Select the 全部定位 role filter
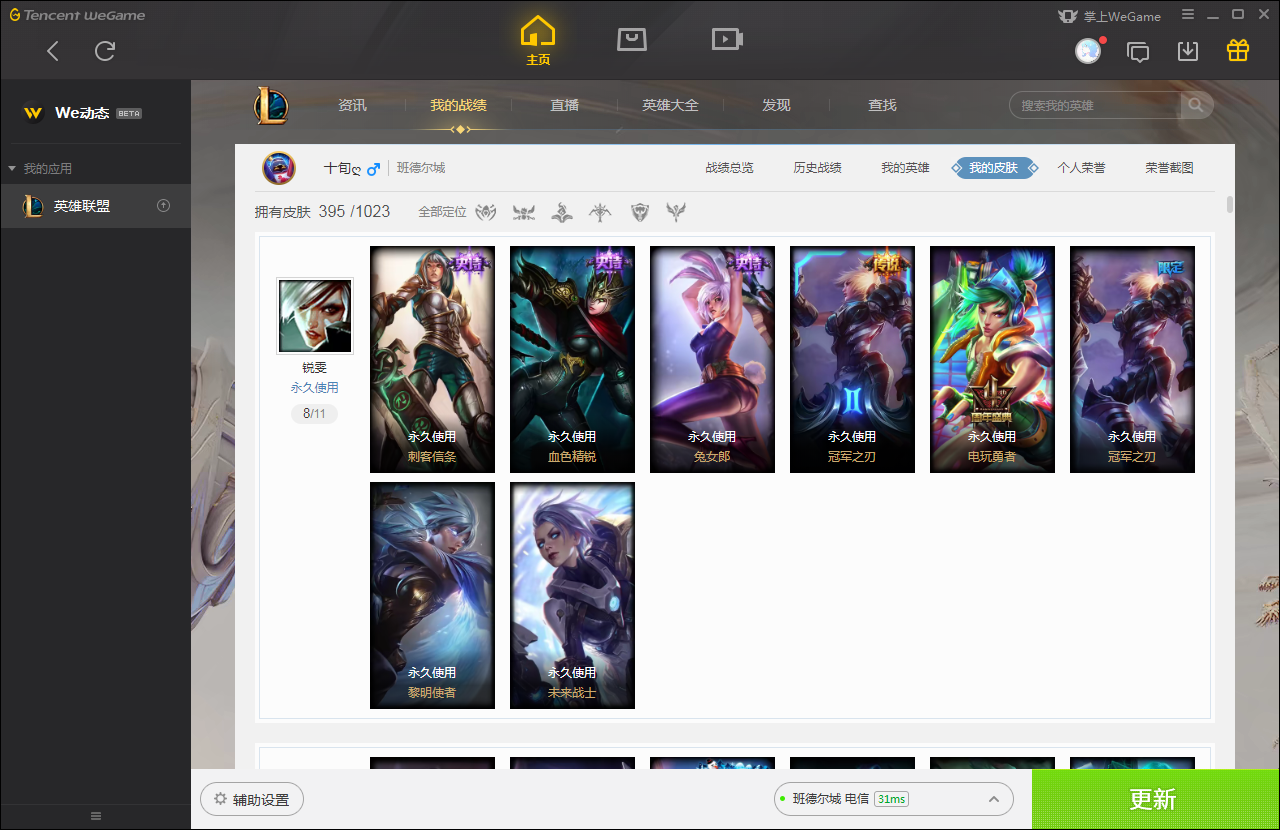Viewport: 1280px width, 830px height. coord(443,212)
